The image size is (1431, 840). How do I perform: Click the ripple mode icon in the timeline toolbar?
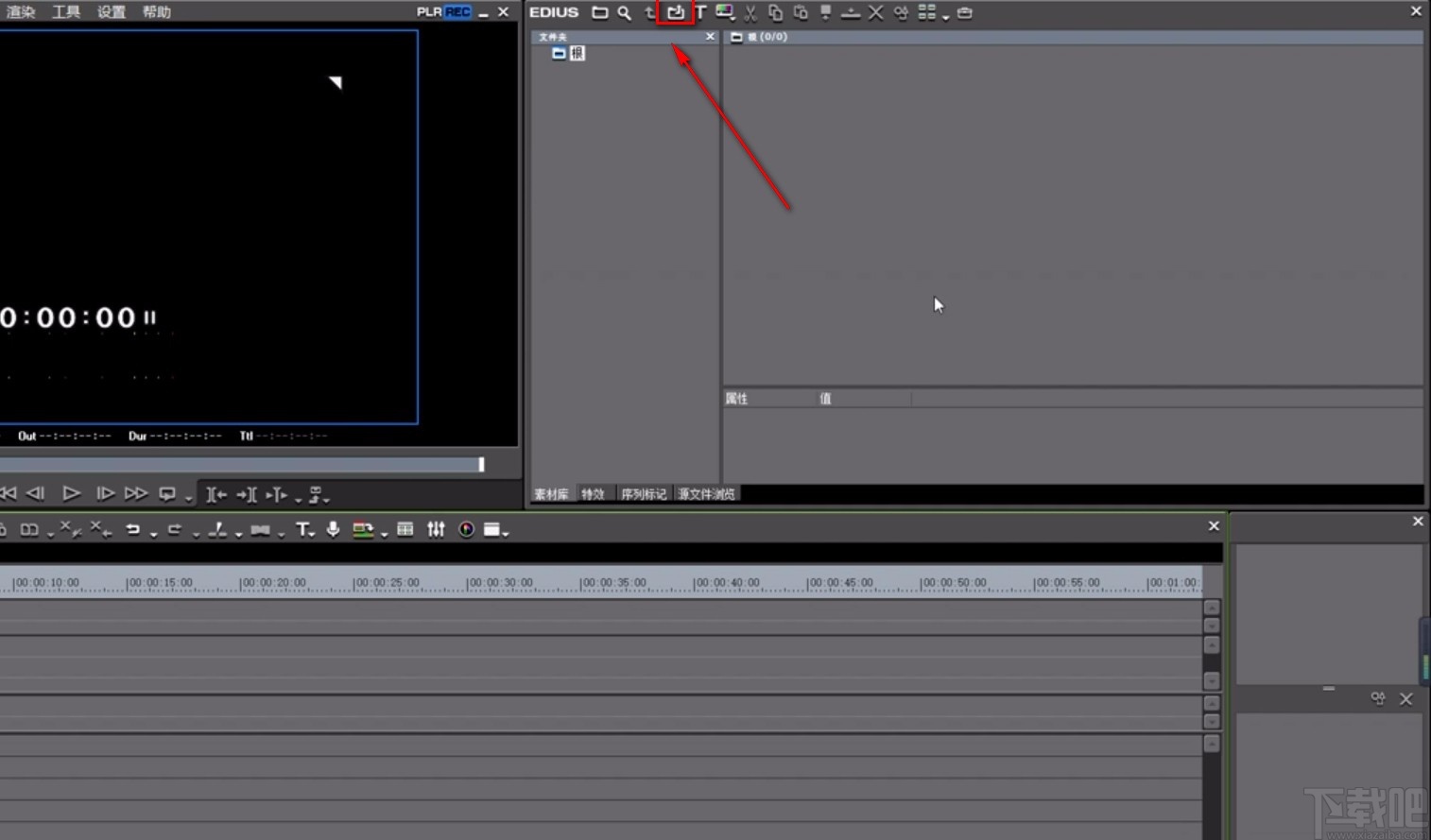[x=29, y=530]
